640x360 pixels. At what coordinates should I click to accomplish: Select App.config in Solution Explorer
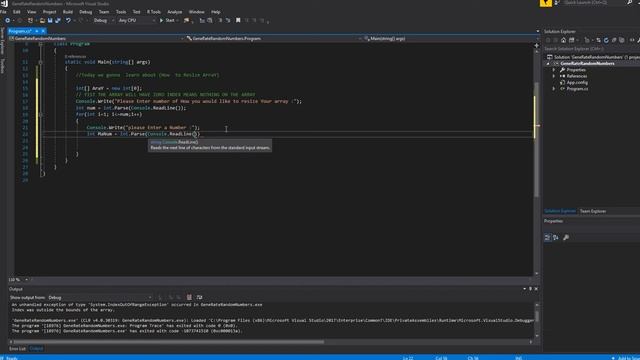577,82
